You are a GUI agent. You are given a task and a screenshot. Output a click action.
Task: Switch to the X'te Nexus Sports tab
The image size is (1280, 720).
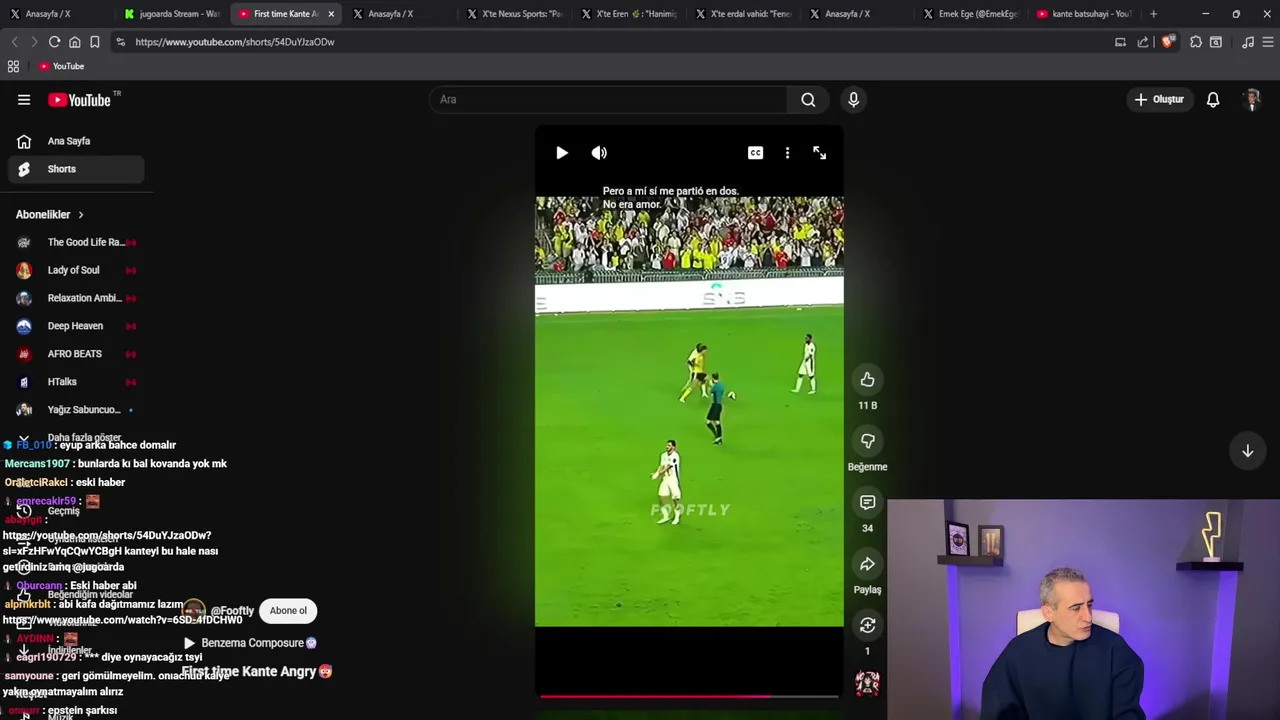pos(516,14)
